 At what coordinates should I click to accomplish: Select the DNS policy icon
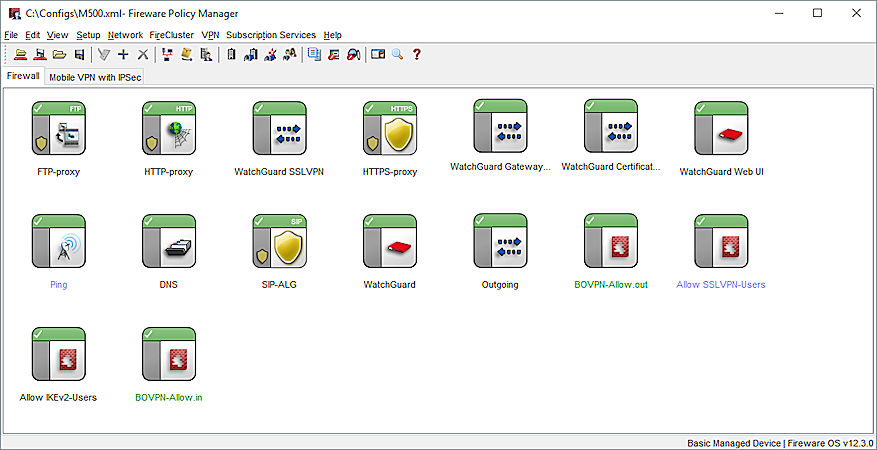[x=168, y=241]
